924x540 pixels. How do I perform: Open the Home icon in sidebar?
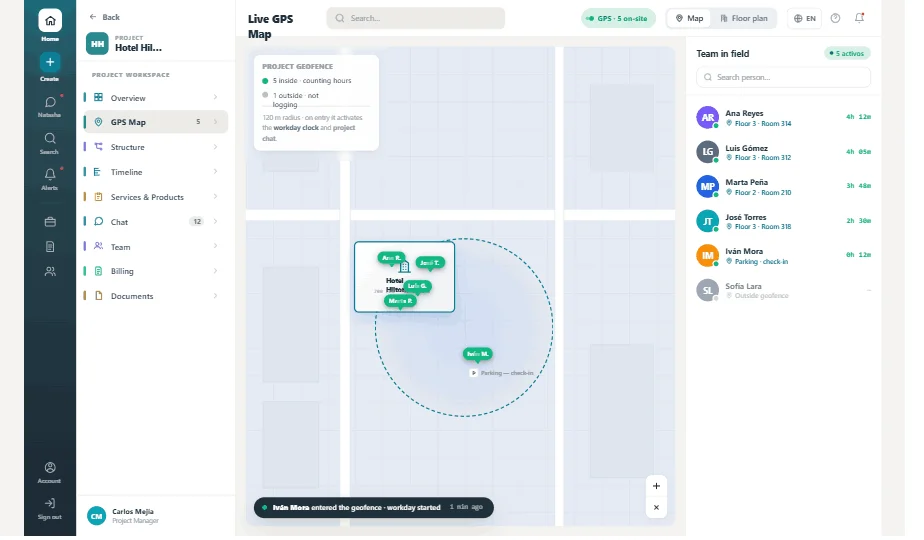coord(50,21)
